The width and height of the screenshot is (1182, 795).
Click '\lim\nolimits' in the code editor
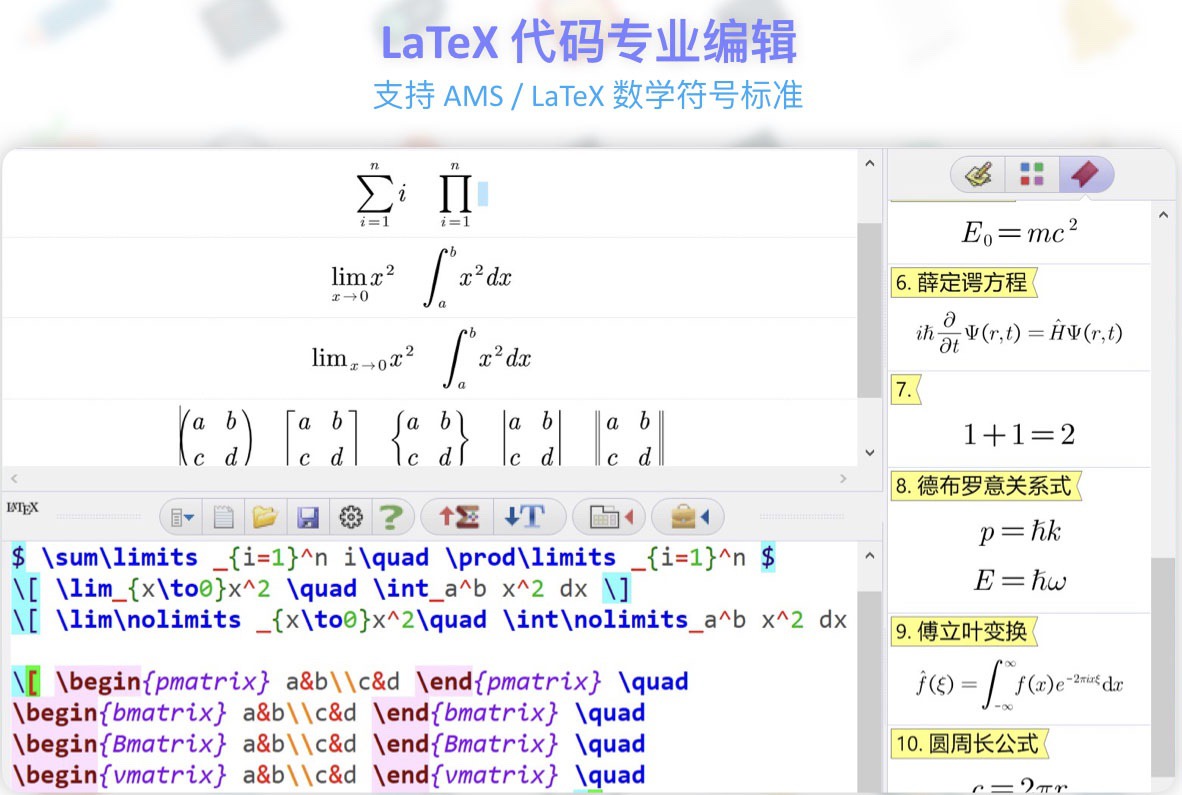pyautogui.click(x=149, y=620)
